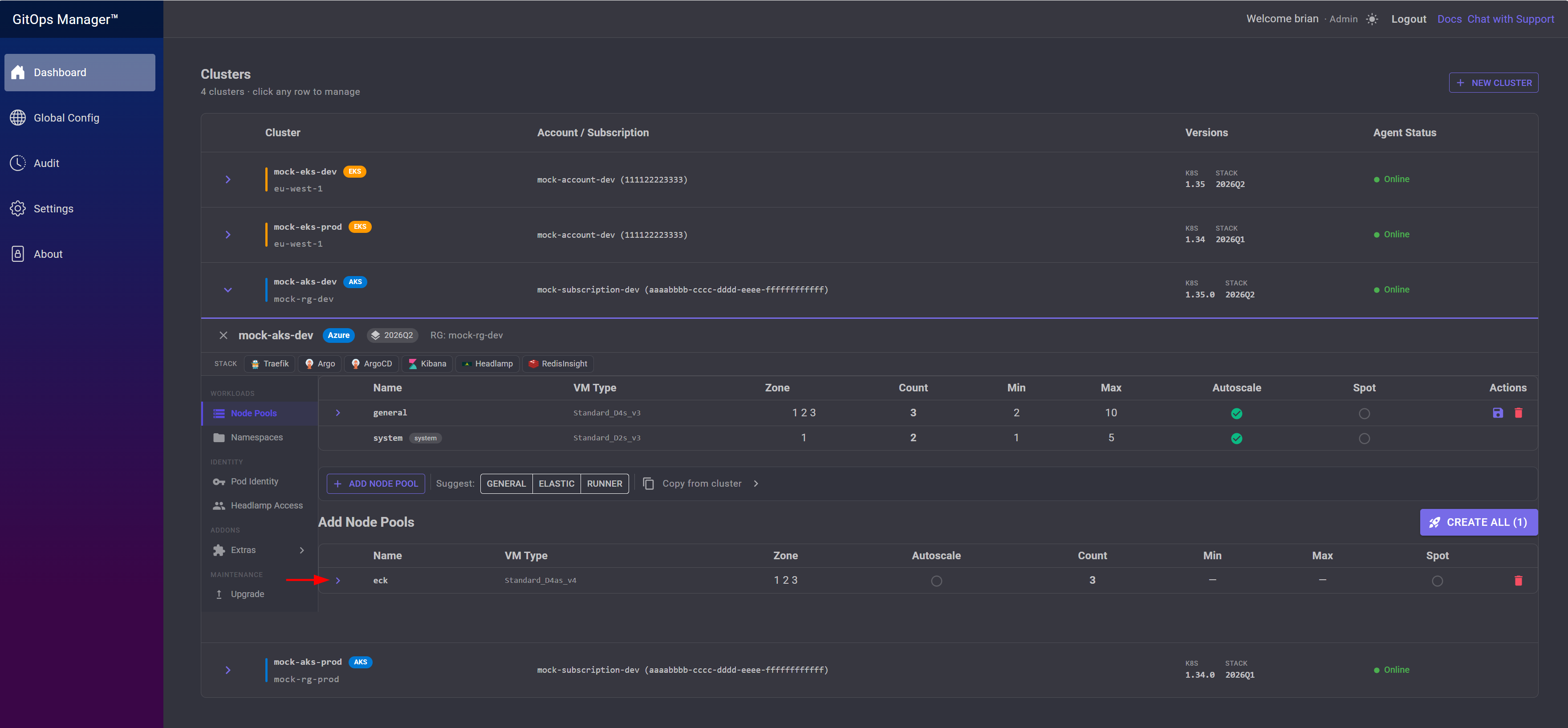Open the Audit page
The height and width of the screenshot is (728, 1568).
80,163
